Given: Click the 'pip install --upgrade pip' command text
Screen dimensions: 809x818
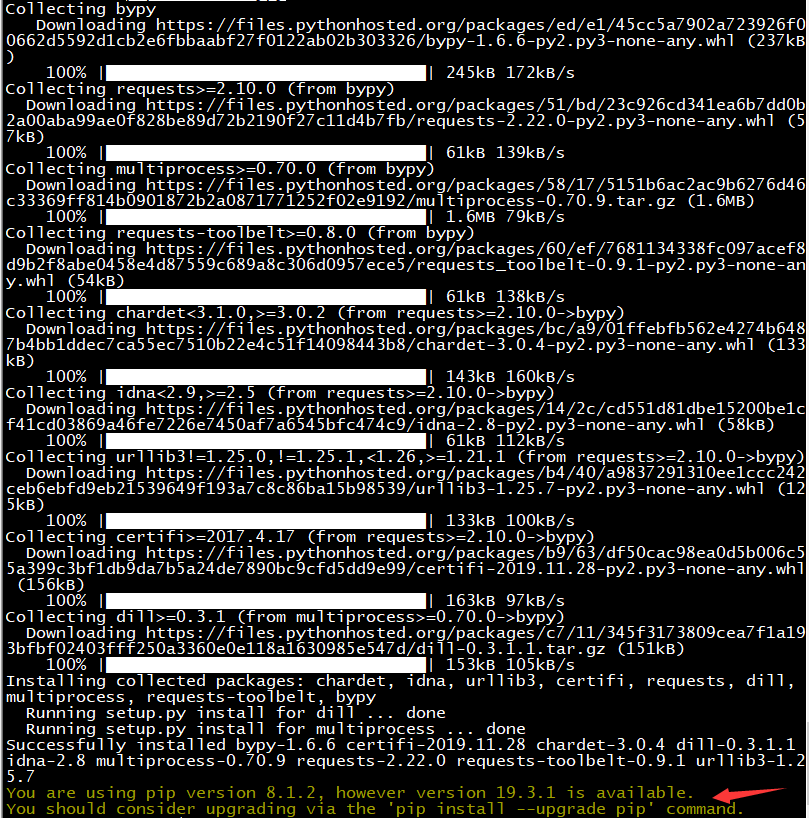Looking at the screenshot, I should [x=518, y=809].
